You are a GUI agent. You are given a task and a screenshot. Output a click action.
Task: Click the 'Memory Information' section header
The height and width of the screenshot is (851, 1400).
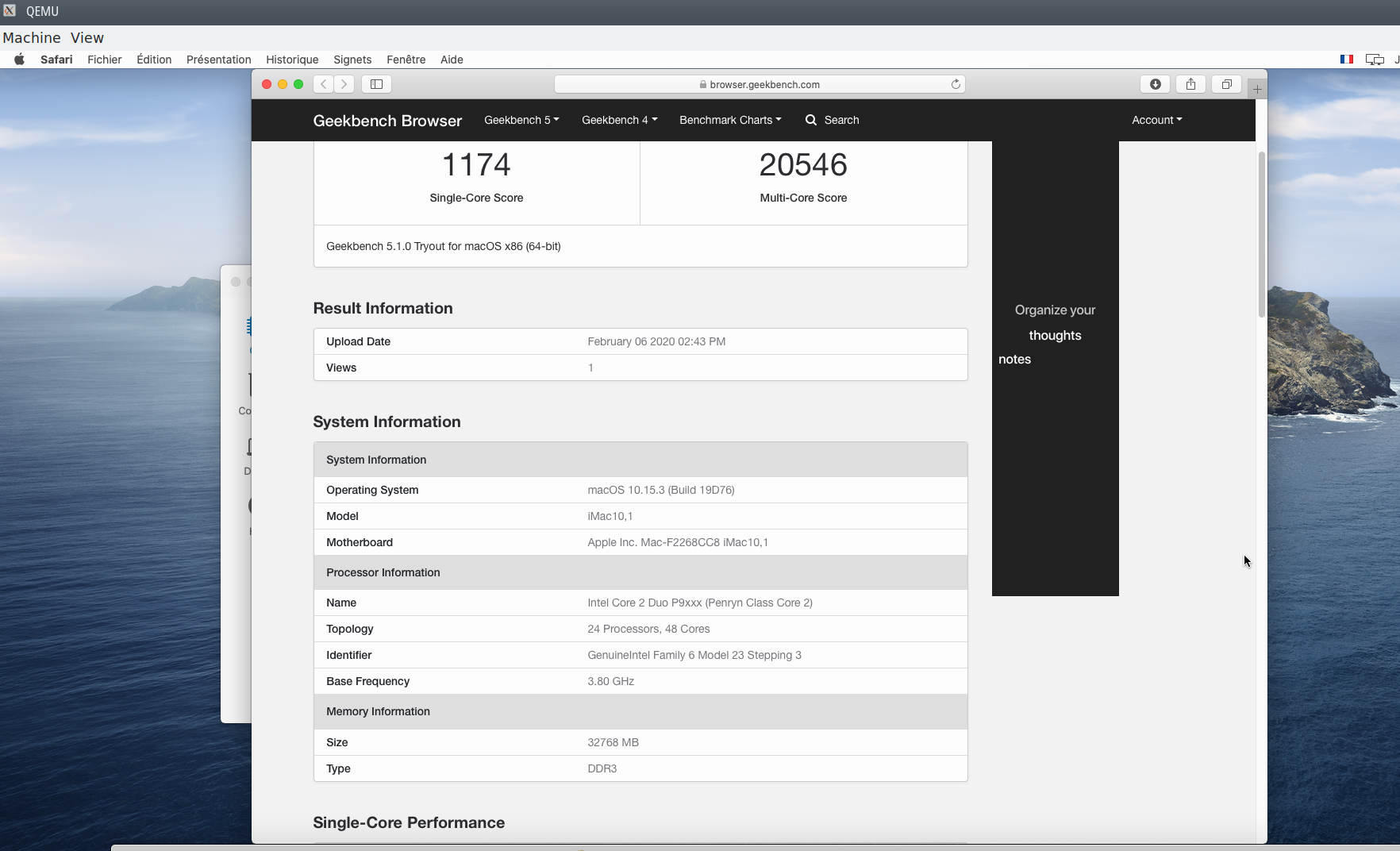(640, 711)
